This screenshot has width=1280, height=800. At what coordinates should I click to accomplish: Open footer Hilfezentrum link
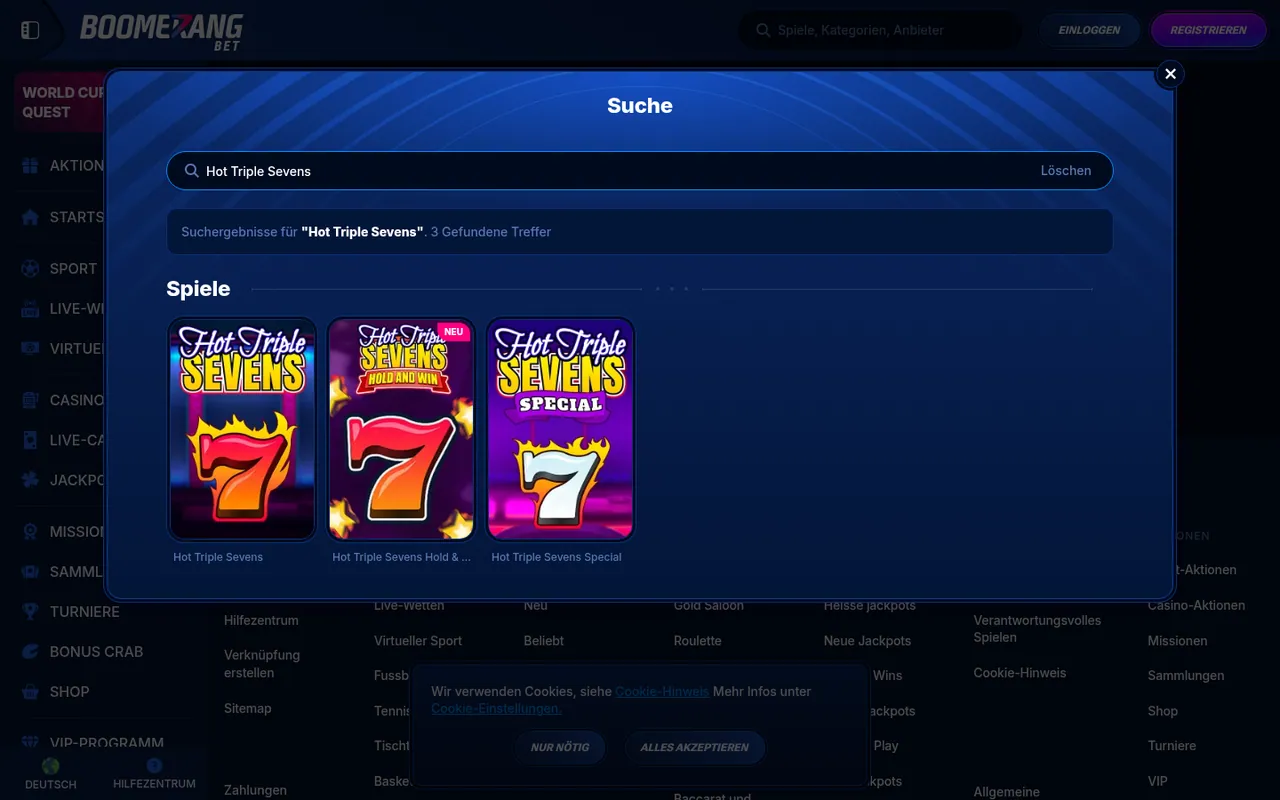[261, 620]
